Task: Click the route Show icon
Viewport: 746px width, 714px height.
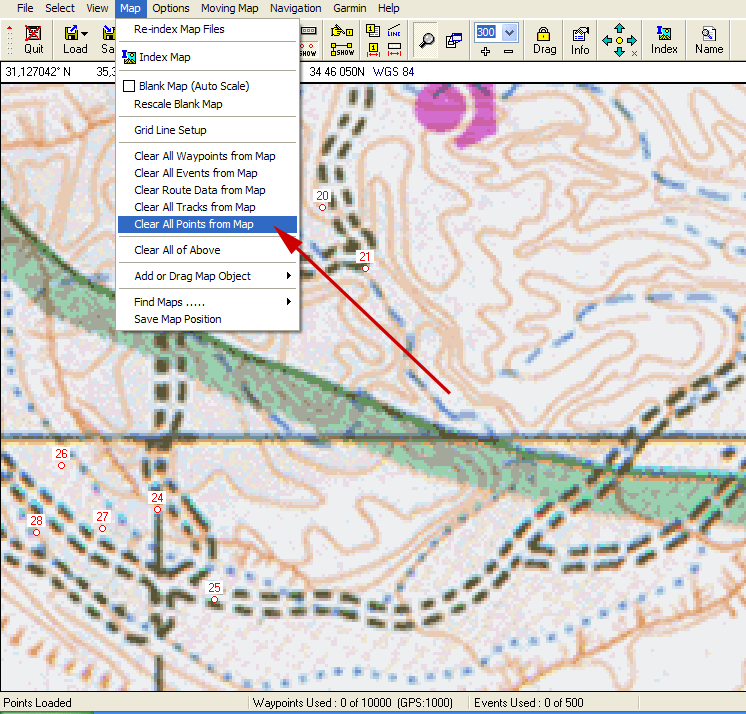Action: pyautogui.click(x=342, y=49)
